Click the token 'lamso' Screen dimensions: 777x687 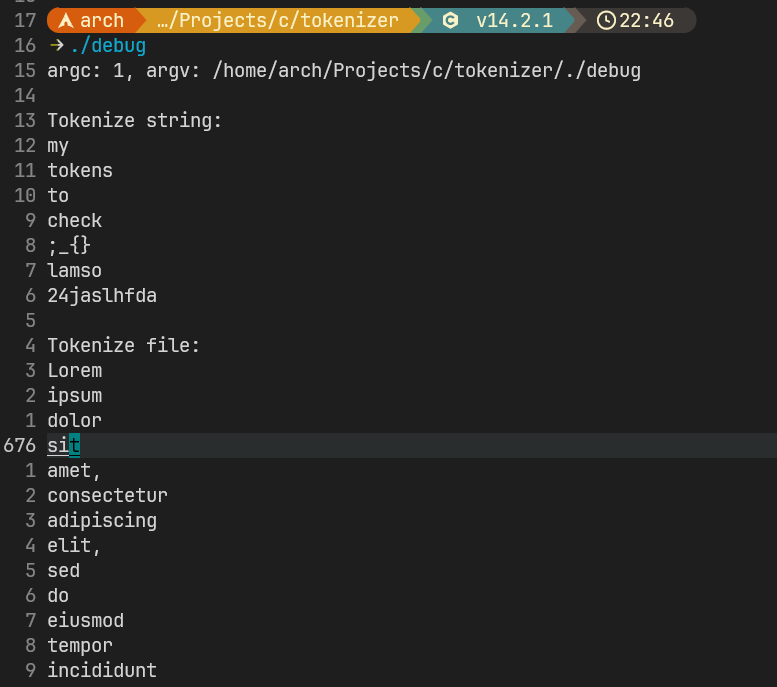coord(74,271)
